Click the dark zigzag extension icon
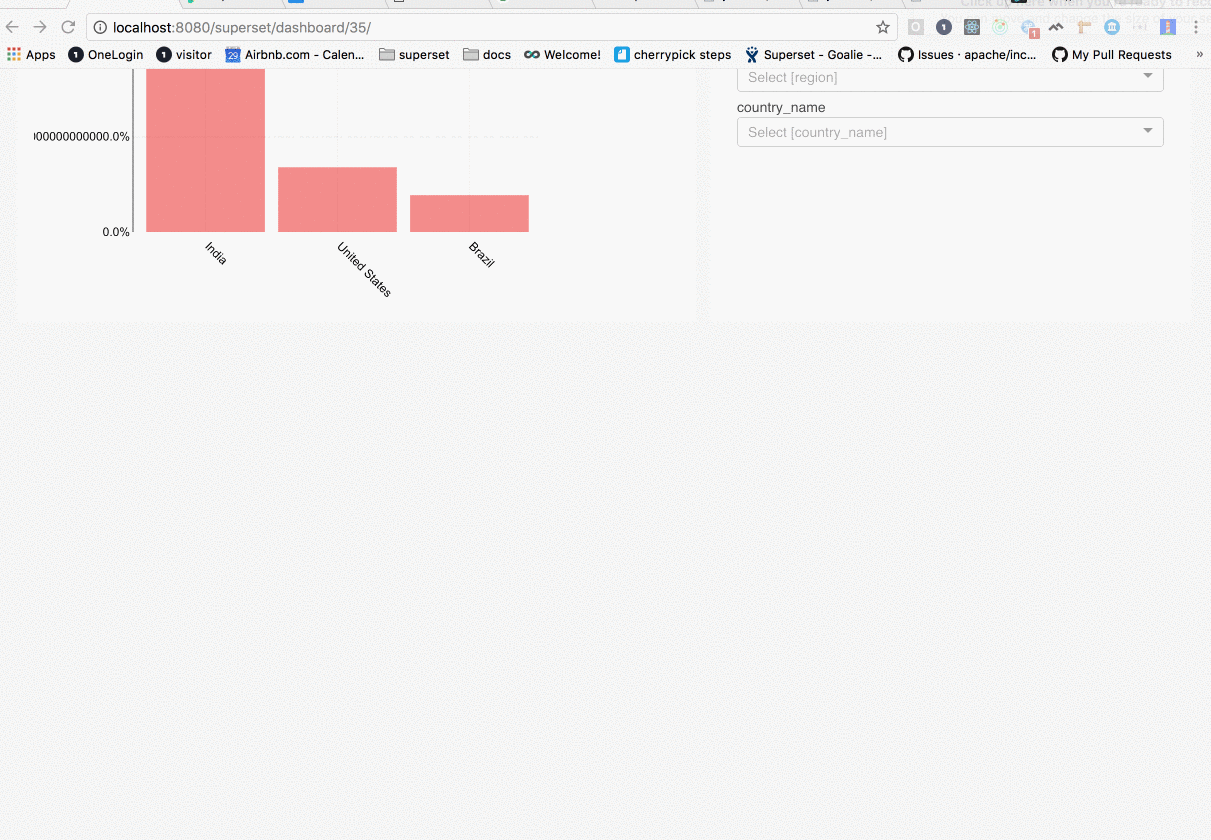1211x840 pixels. pyautogui.click(x=1056, y=27)
